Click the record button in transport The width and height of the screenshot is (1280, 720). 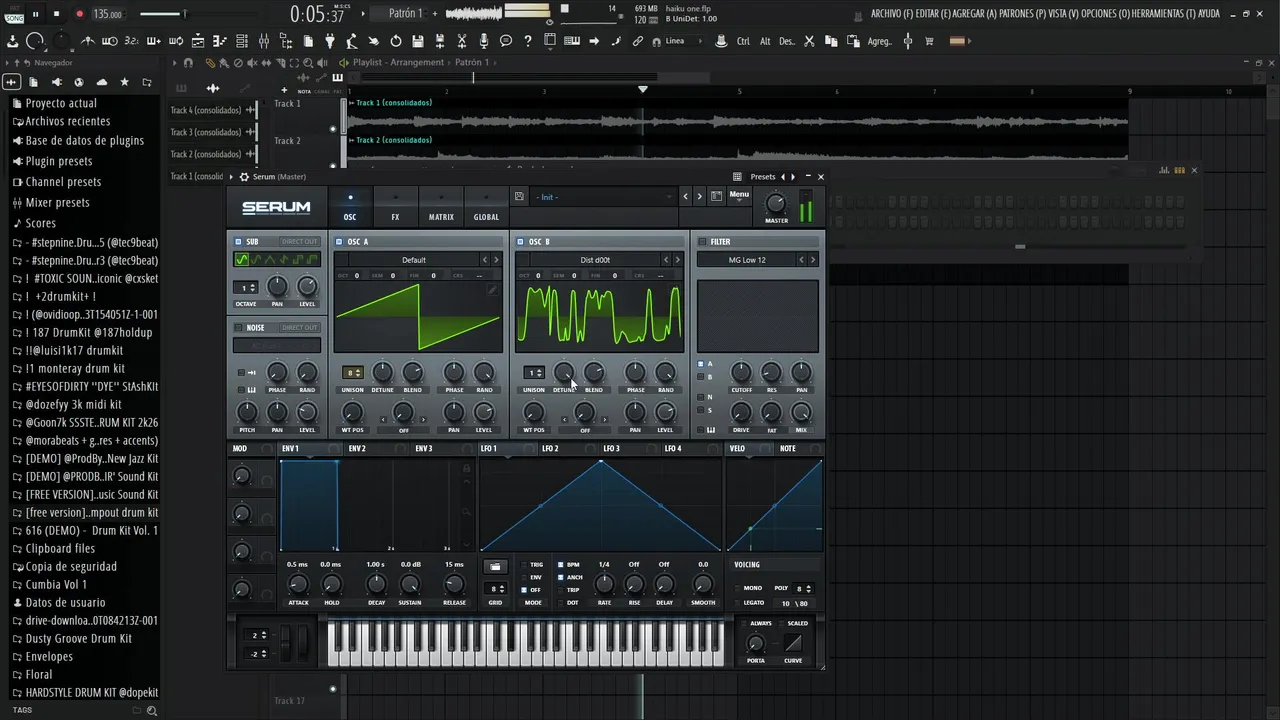click(79, 14)
